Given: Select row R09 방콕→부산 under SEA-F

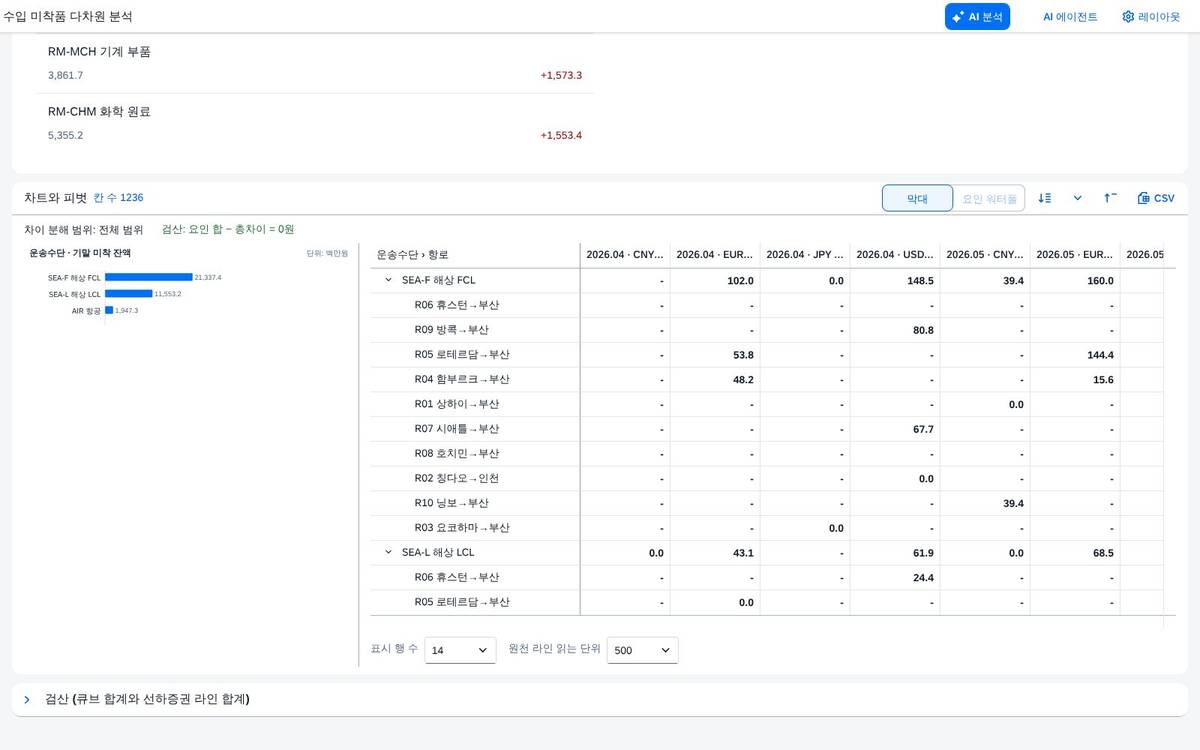Looking at the screenshot, I should pyautogui.click(x=475, y=330).
